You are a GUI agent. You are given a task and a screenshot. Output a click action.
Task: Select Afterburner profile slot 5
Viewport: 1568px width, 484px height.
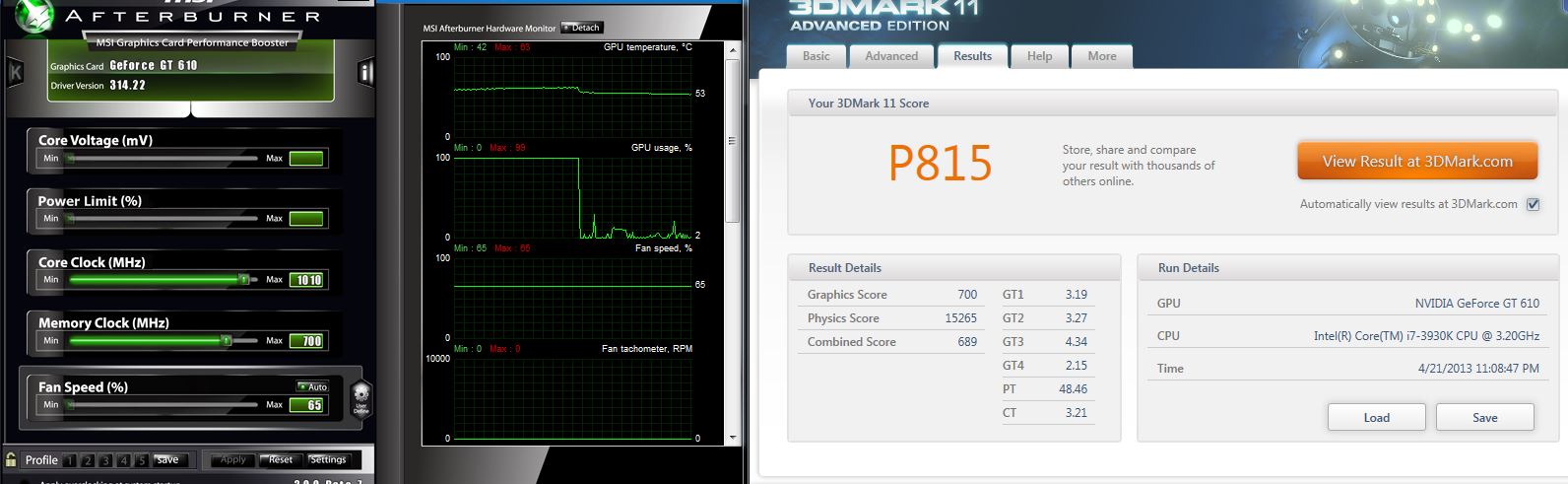click(142, 460)
